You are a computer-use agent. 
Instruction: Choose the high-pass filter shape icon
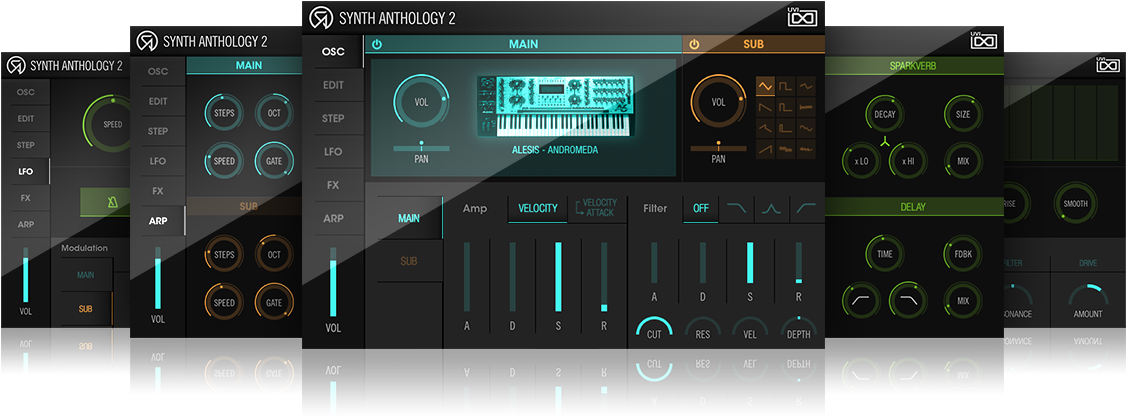click(x=807, y=209)
